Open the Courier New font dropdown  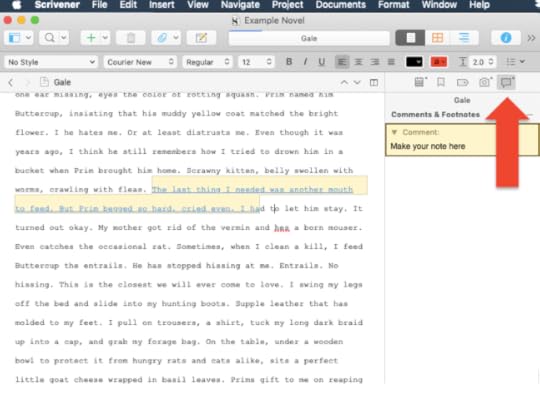pyautogui.click(x=140, y=62)
